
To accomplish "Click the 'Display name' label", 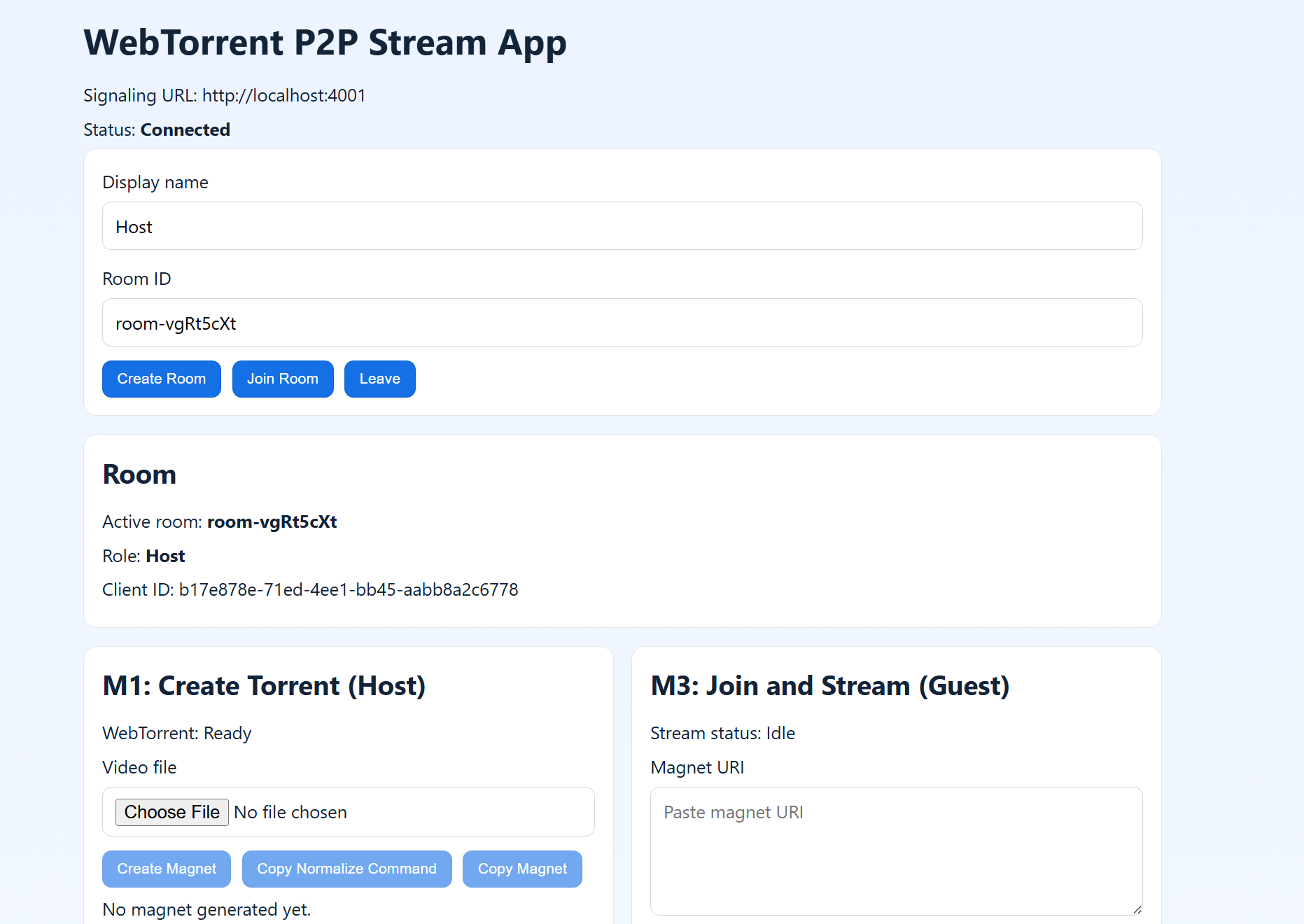I will click(155, 182).
